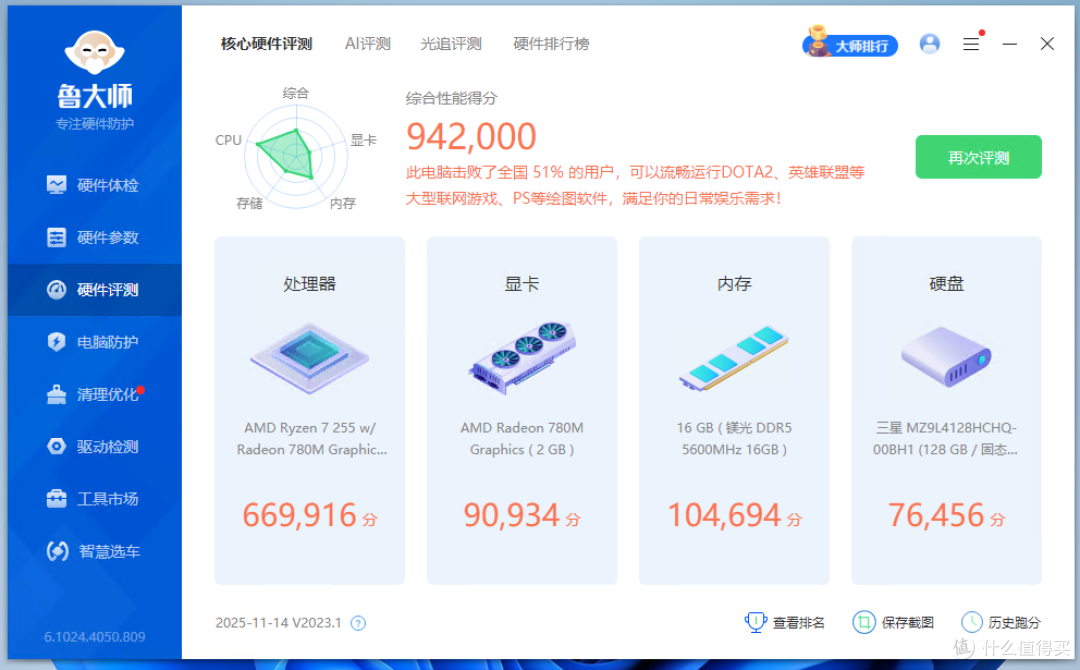This screenshot has height=670, width=1080.
Task: Click the 硬盘 card title
Action: pos(946,284)
